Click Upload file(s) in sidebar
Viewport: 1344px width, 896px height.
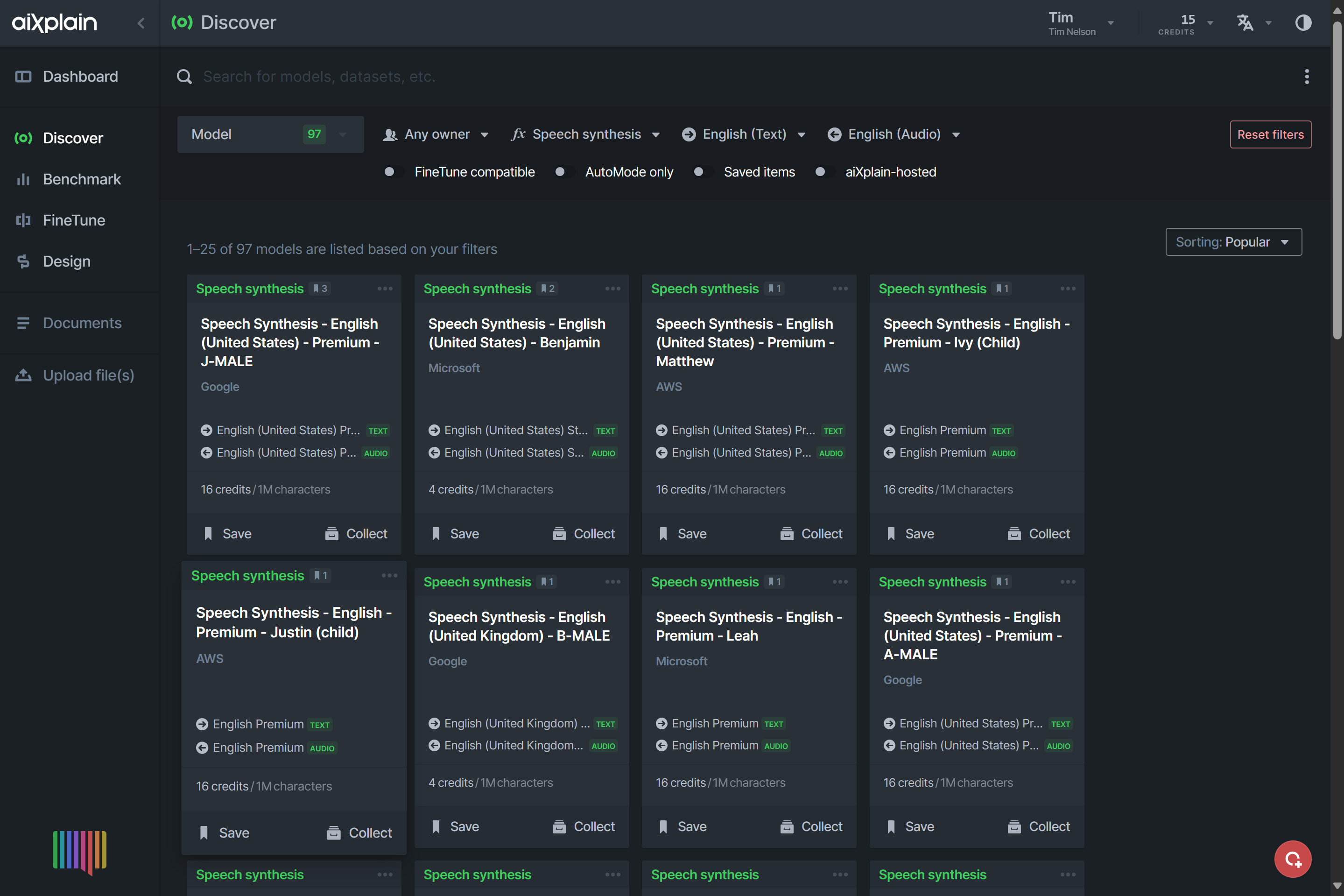coord(80,375)
